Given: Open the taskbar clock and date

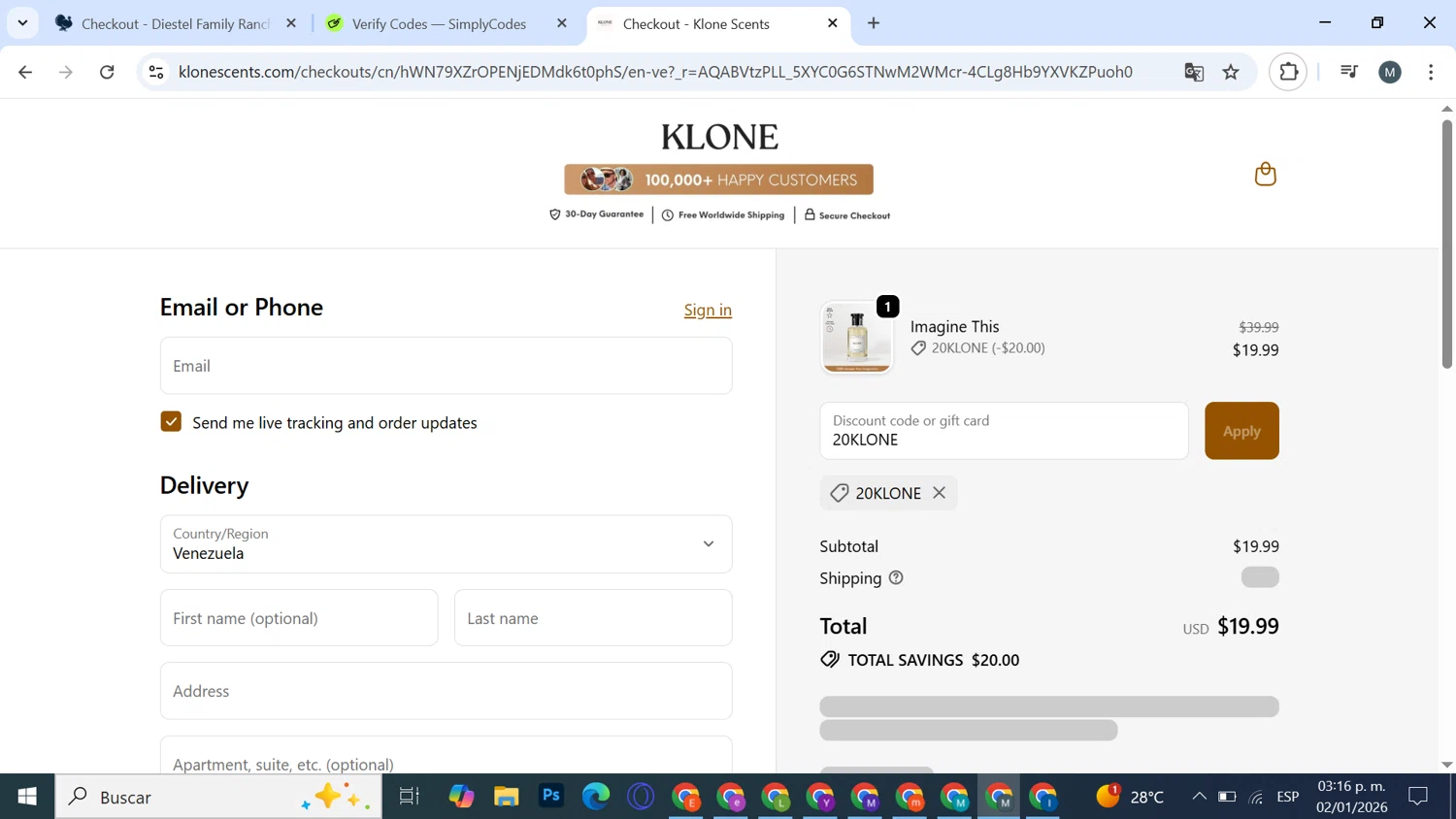Looking at the screenshot, I should pyautogui.click(x=1351, y=797).
